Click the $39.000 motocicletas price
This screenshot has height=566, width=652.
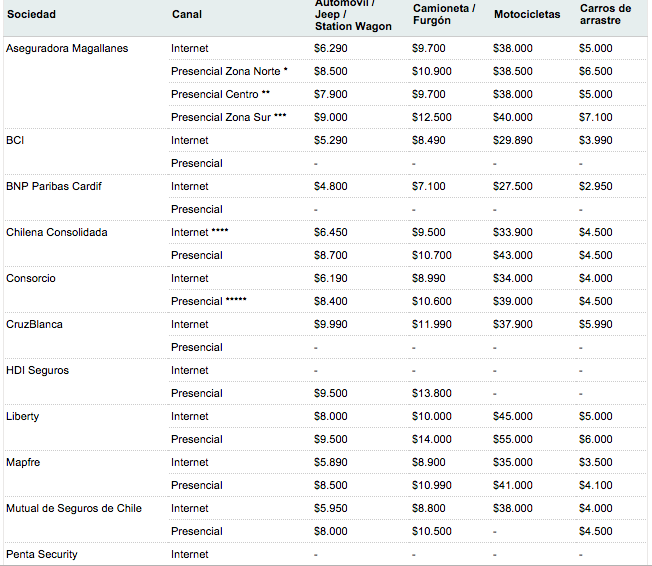(x=513, y=301)
